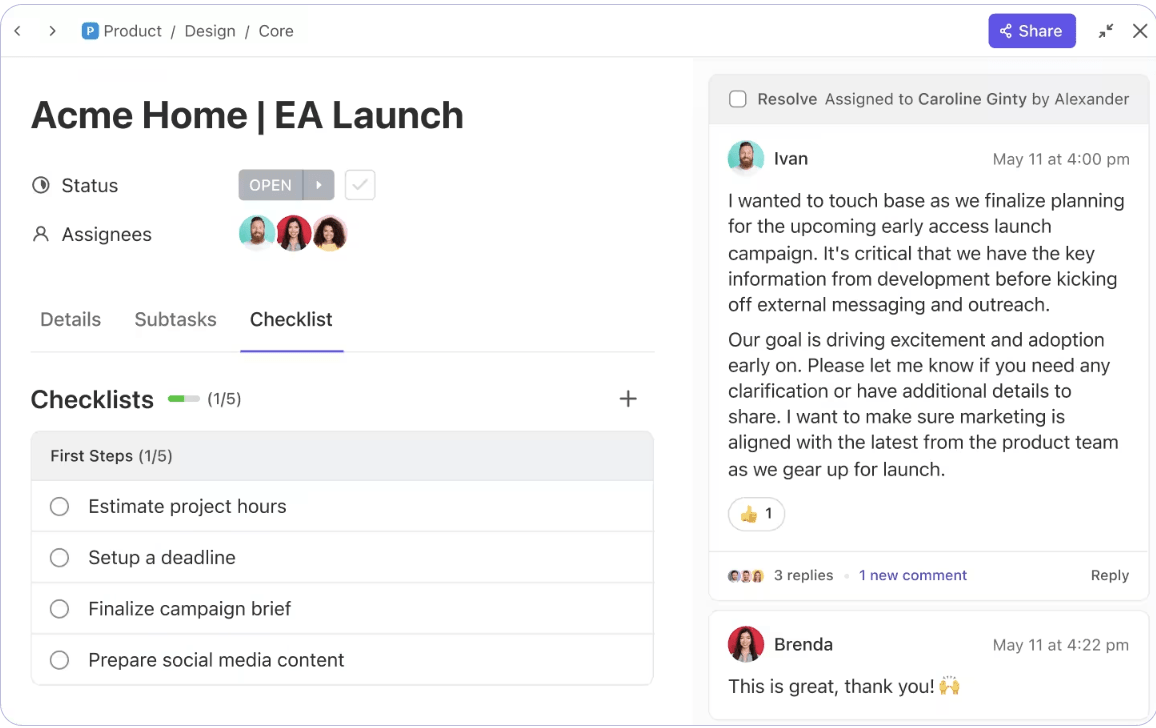Select the bearded man assignee avatar

coord(257,233)
